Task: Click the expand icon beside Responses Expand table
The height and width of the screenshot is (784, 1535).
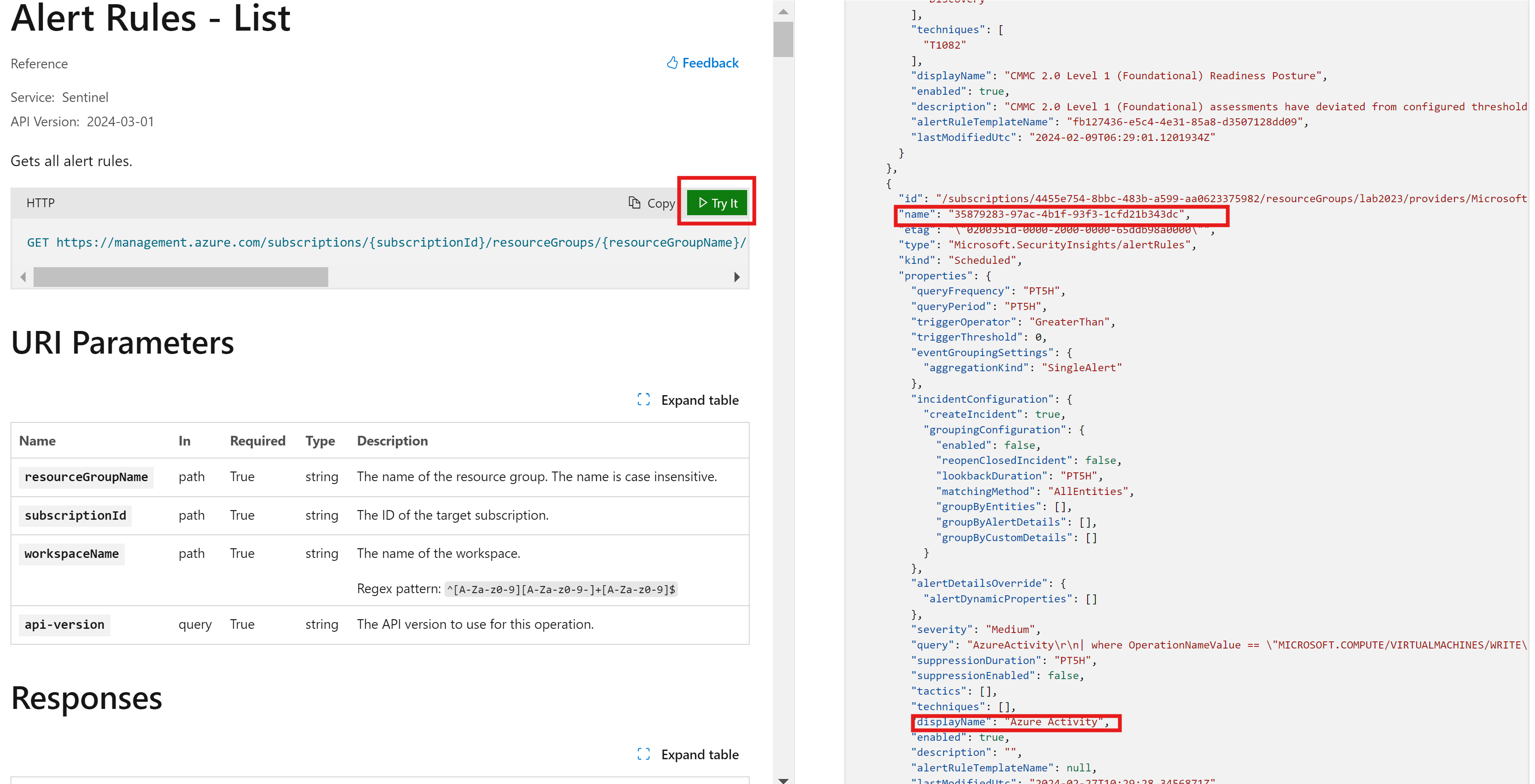Action: tap(643, 754)
